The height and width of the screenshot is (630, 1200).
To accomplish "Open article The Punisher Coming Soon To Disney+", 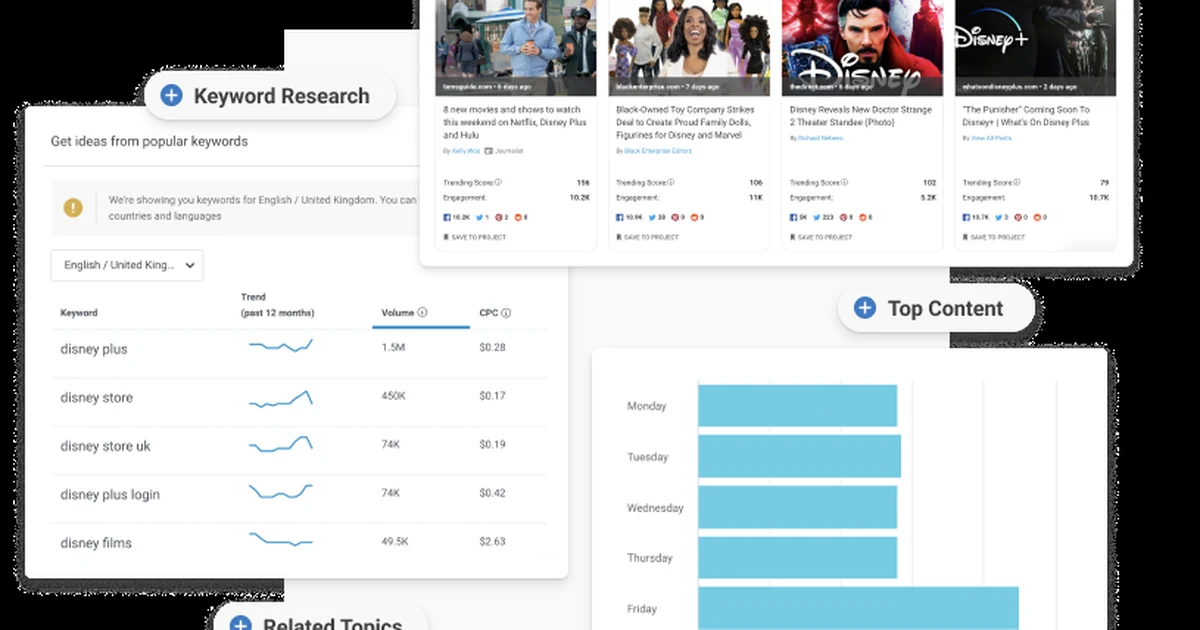I will click(1026, 116).
